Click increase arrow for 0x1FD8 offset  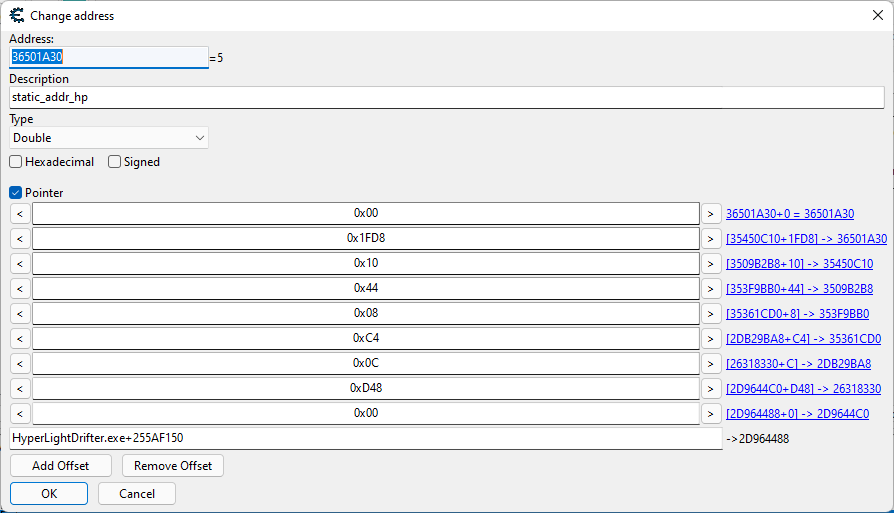[711, 239]
